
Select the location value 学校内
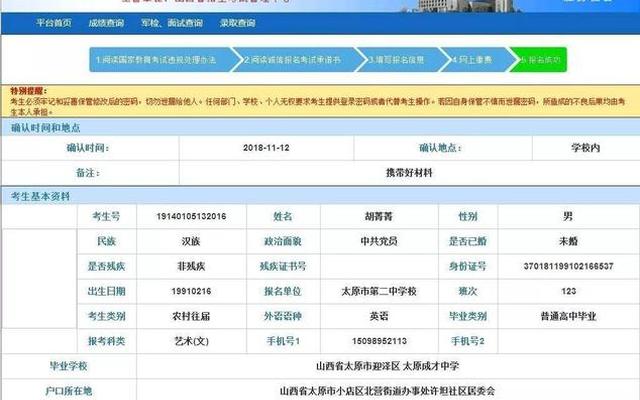point(585,148)
